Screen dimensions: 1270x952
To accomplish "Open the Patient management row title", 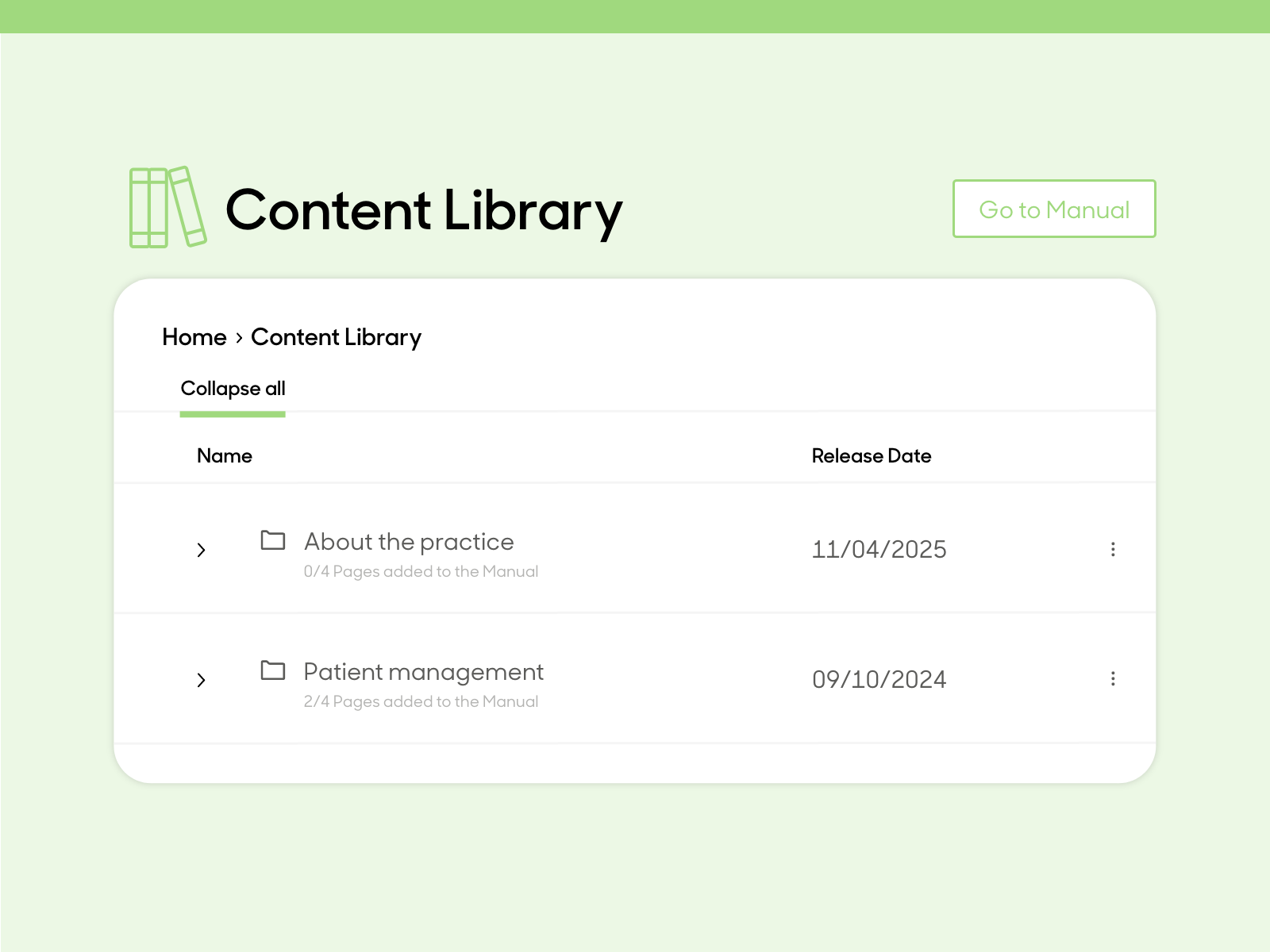I will tap(423, 672).
